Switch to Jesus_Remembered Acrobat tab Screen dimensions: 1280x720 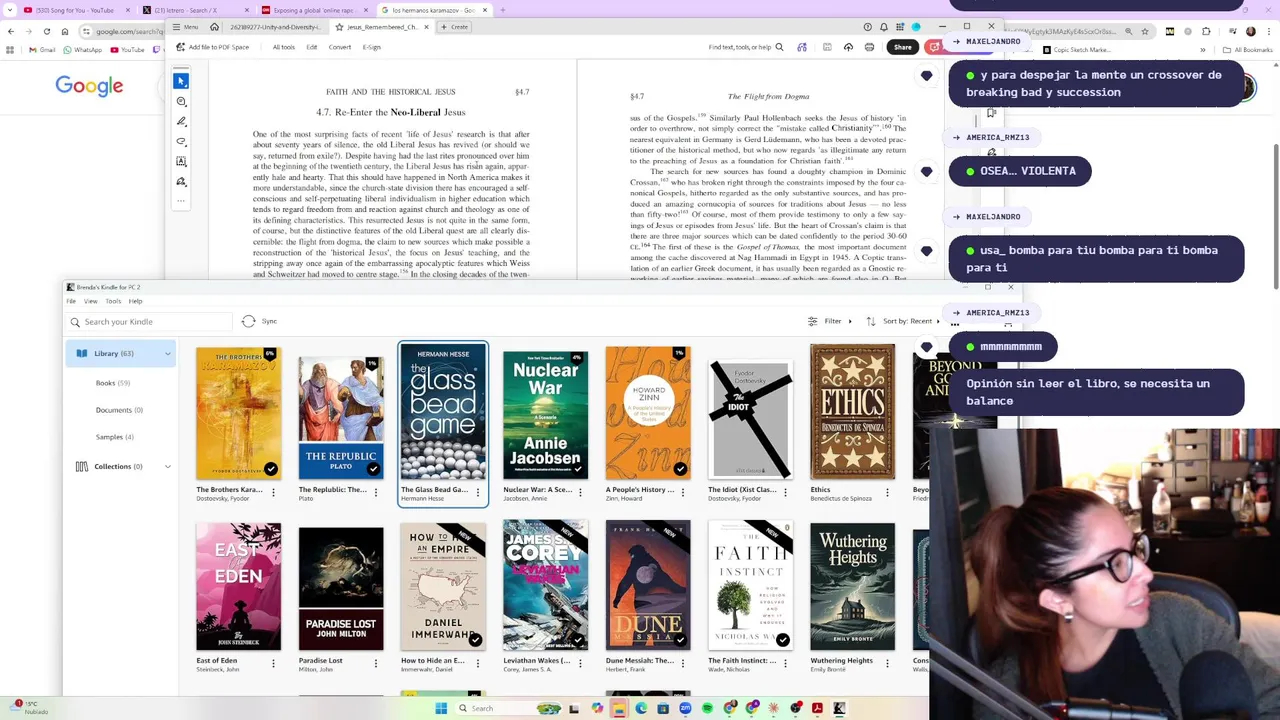pyautogui.click(x=380, y=27)
